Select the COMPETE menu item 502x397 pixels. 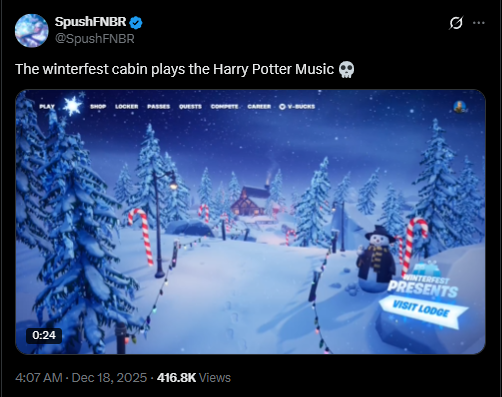[225, 107]
